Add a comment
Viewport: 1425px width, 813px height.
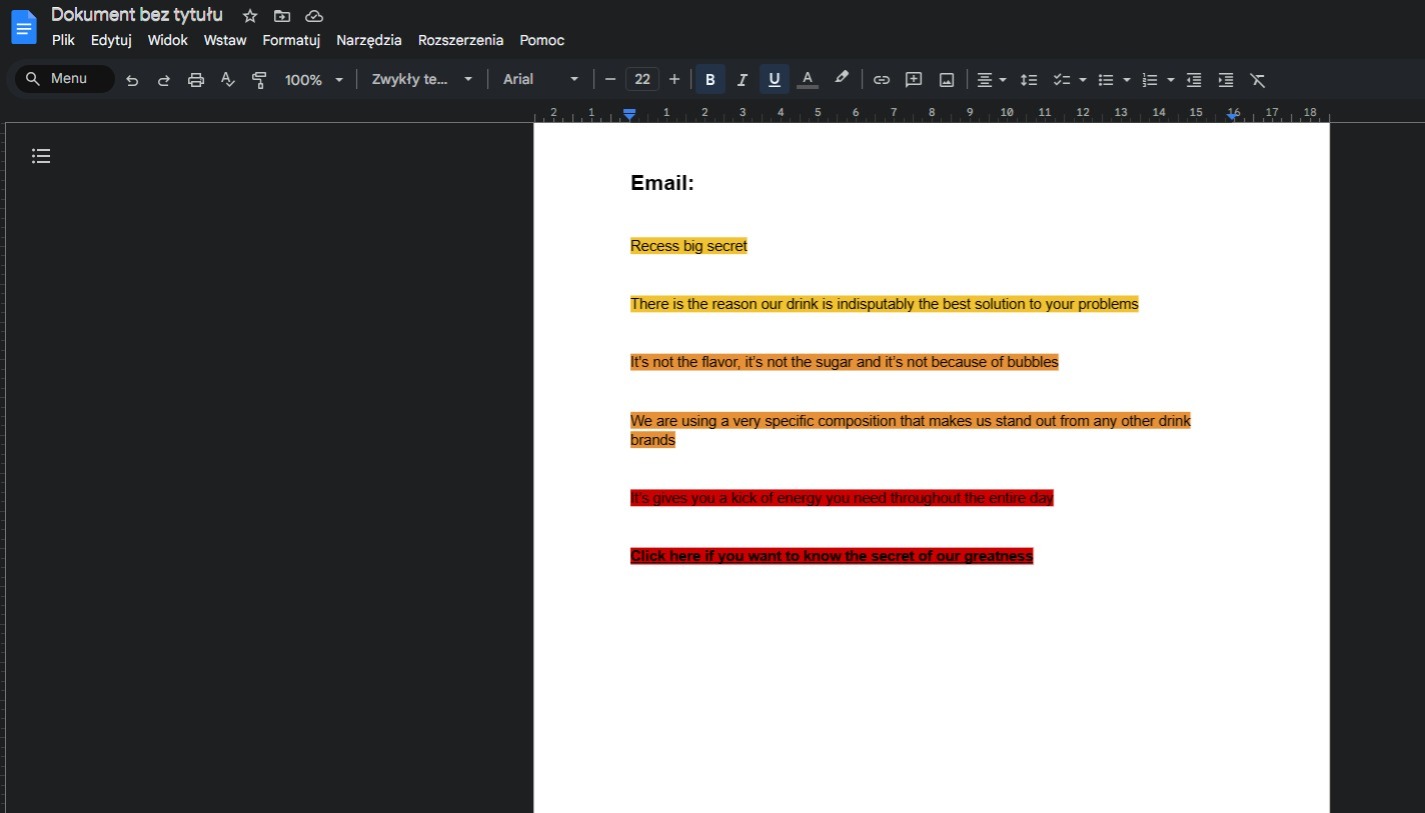913,79
